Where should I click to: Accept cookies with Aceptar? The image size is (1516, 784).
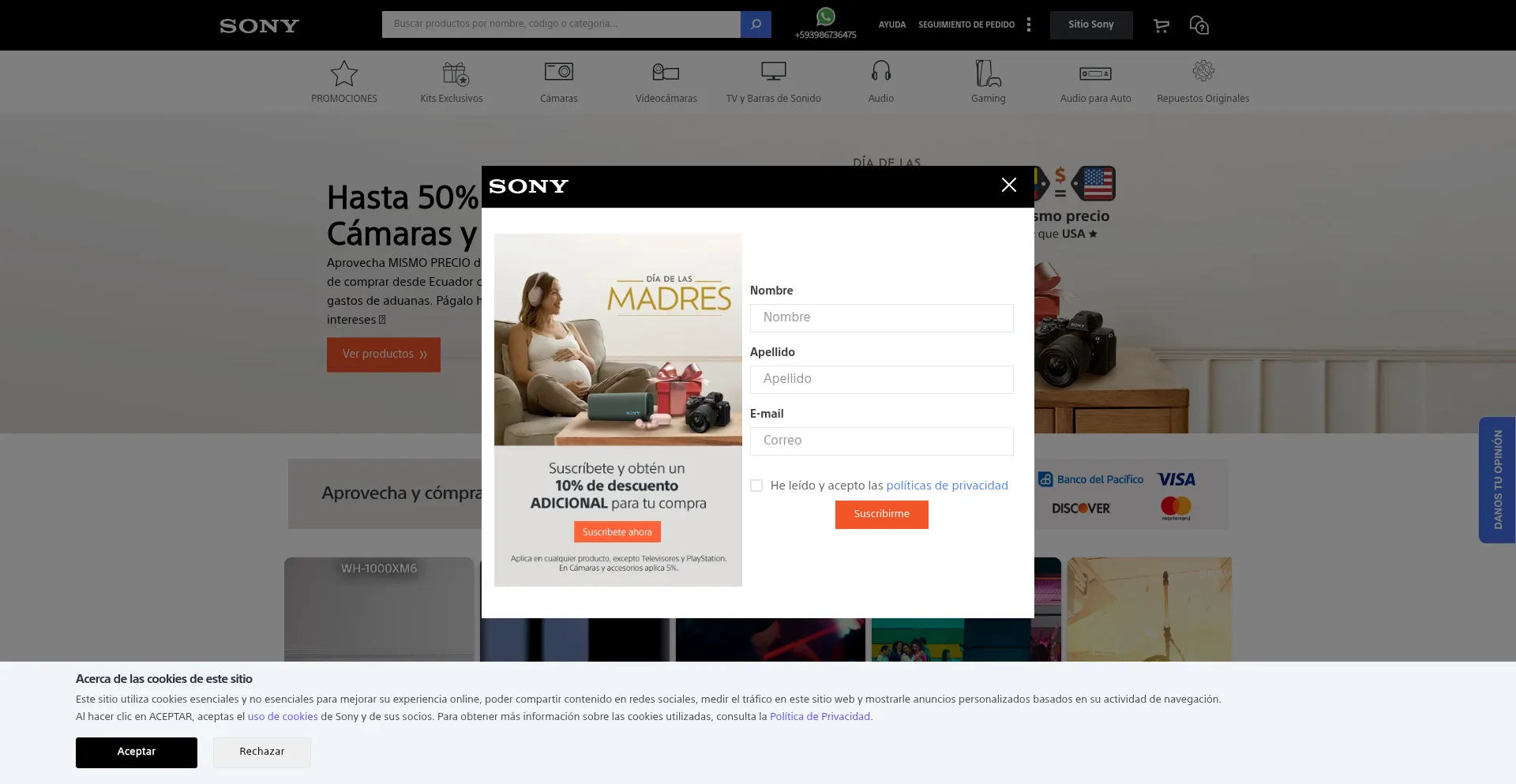[x=137, y=752]
